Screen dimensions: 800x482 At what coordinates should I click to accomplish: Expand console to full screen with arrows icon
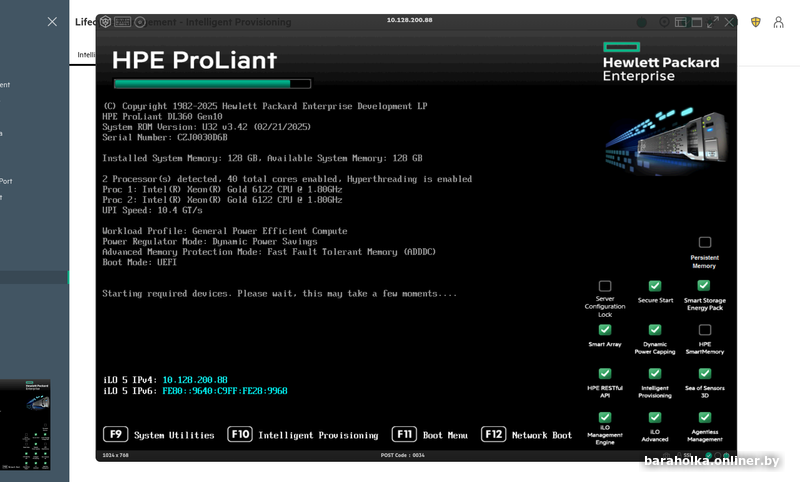coord(713,22)
